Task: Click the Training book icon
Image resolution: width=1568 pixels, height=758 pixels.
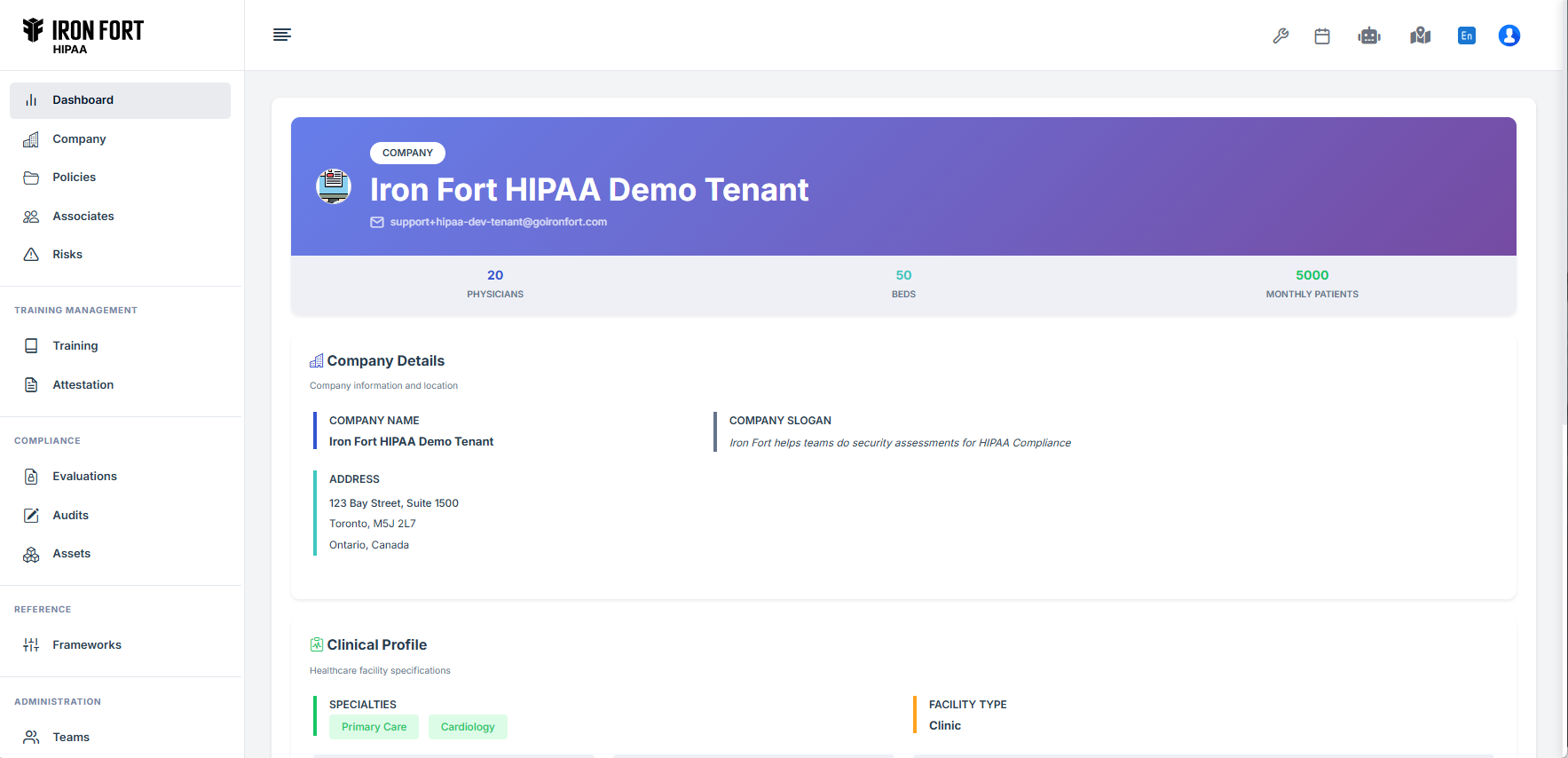Action: click(x=31, y=346)
